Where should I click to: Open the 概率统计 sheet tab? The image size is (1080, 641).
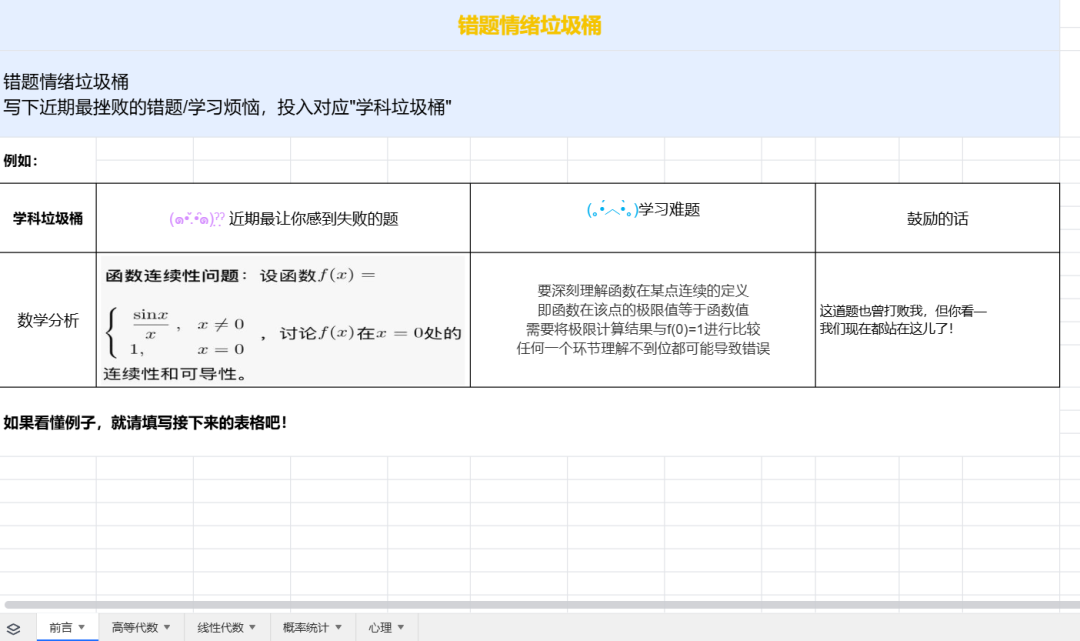pos(306,628)
